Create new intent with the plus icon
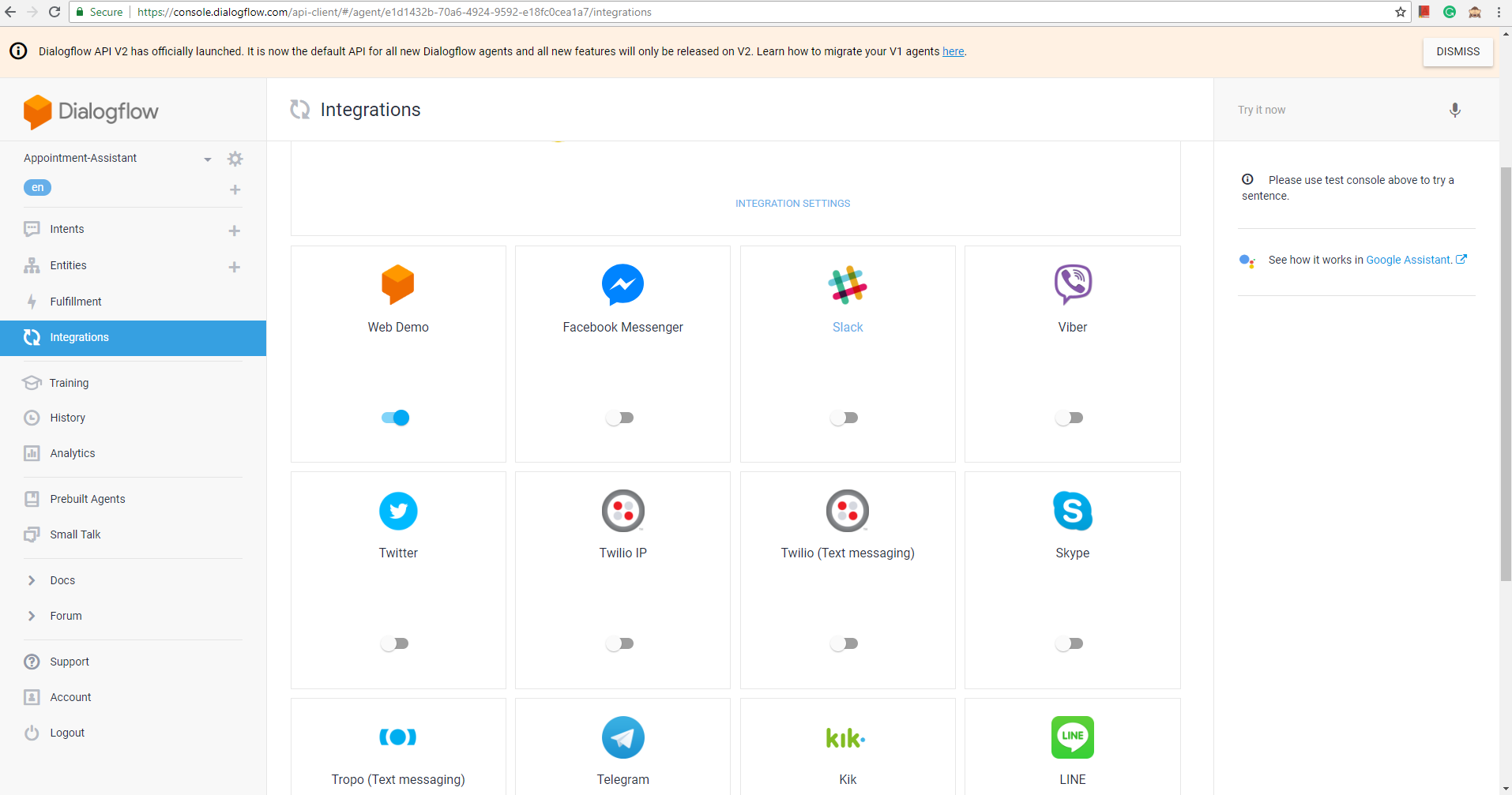The height and width of the screenshot is (795, 1512). coord(234,231)
